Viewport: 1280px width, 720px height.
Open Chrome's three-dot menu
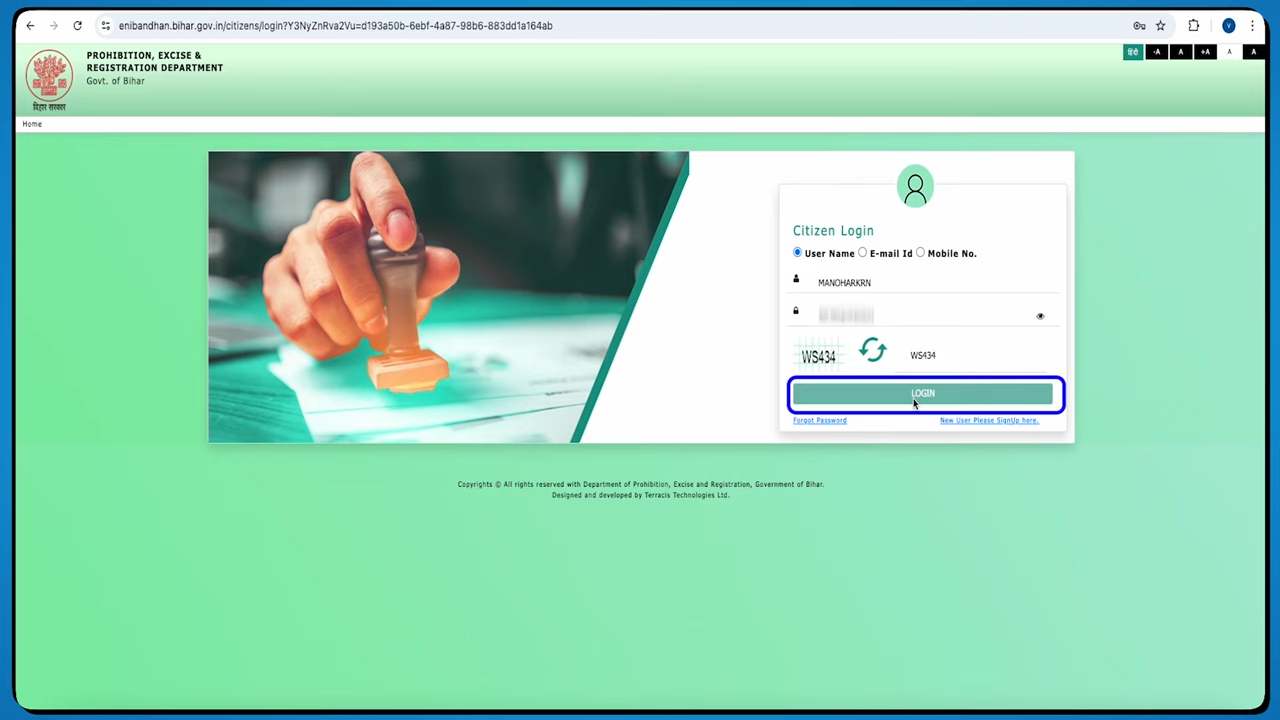coord(1252,26)
